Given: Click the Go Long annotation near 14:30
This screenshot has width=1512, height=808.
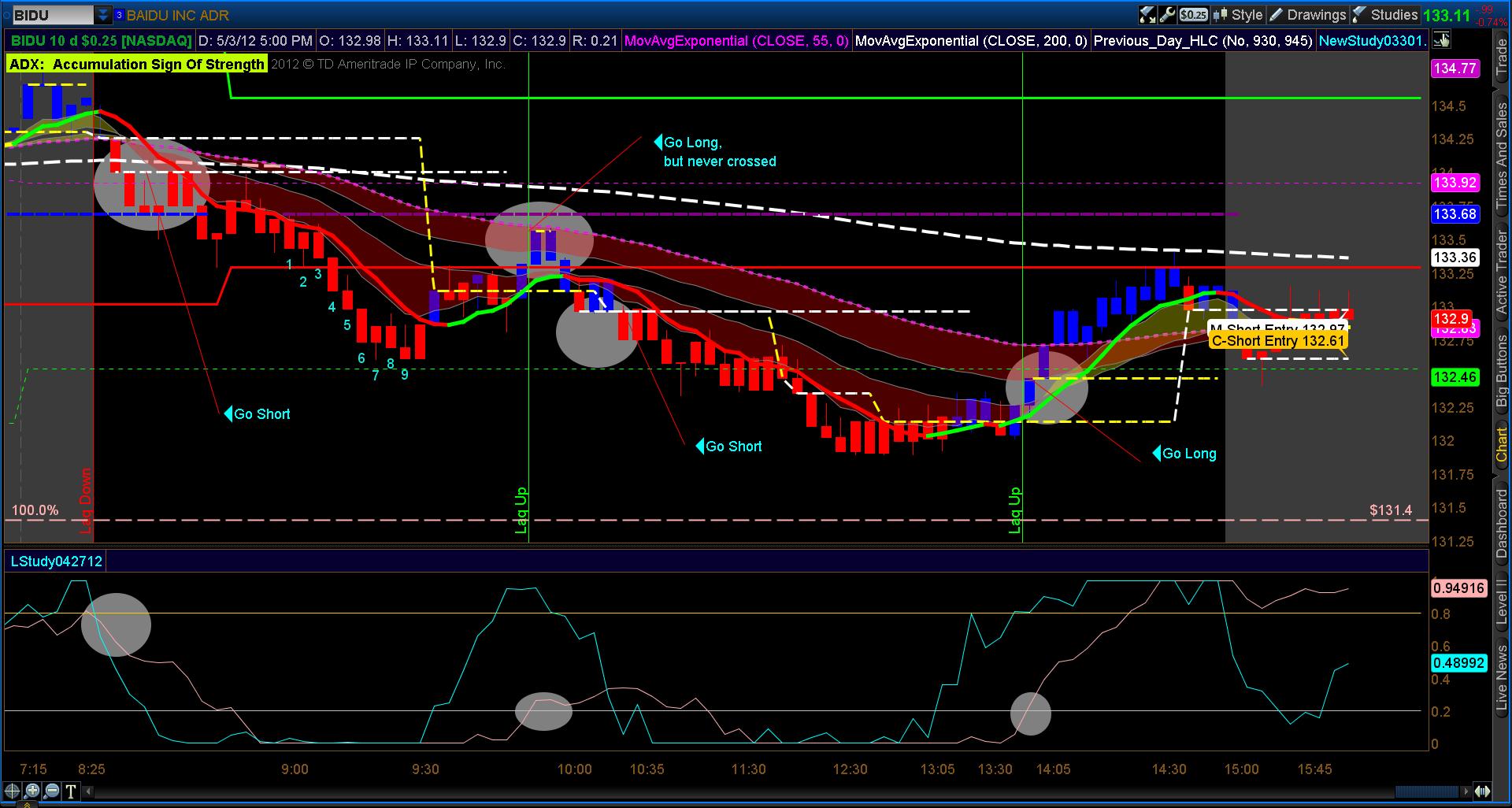Looking at the screenshot, I should tap(1184, 454).
